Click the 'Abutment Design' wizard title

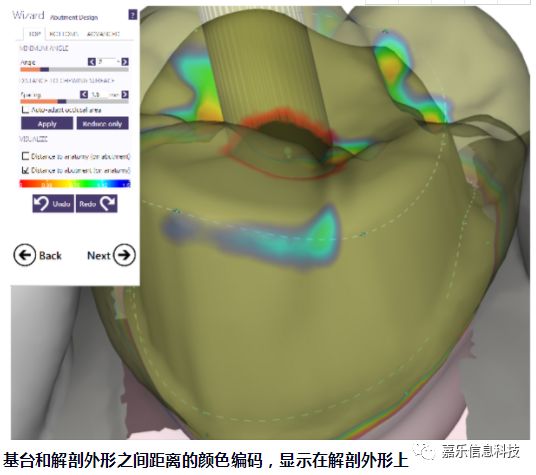74,17
